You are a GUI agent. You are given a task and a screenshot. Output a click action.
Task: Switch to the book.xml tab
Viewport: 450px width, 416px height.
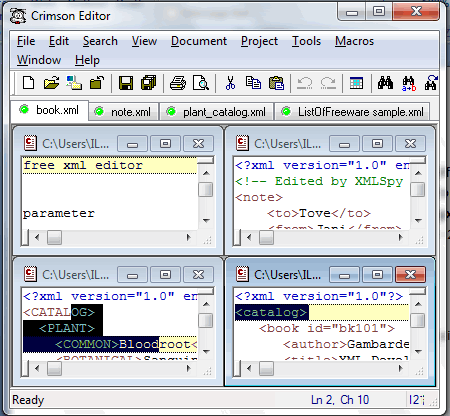pyautogui.click(x=50, y=110)
